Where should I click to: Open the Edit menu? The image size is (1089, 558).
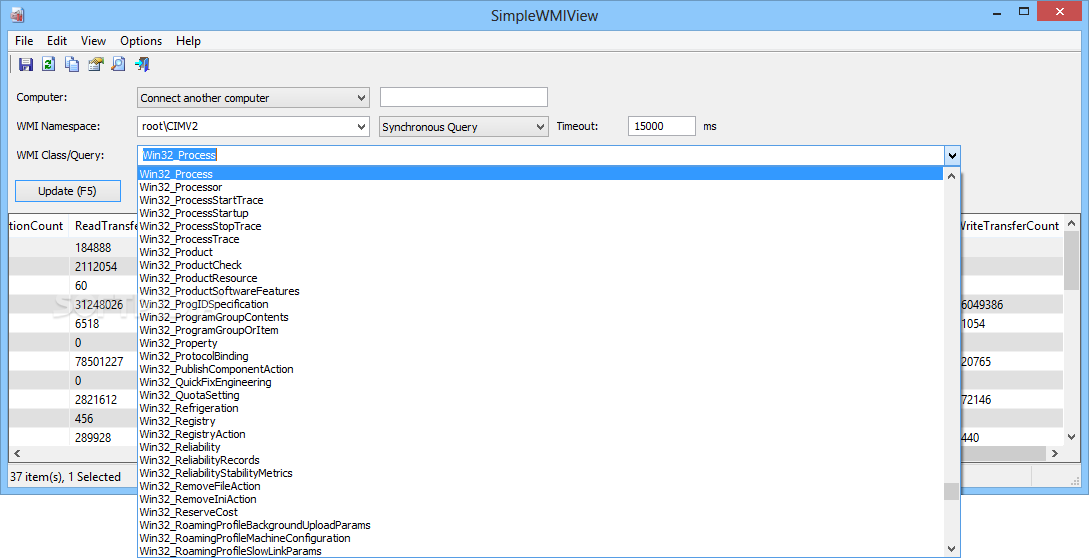pyautogui.click(x=57, y=41)
